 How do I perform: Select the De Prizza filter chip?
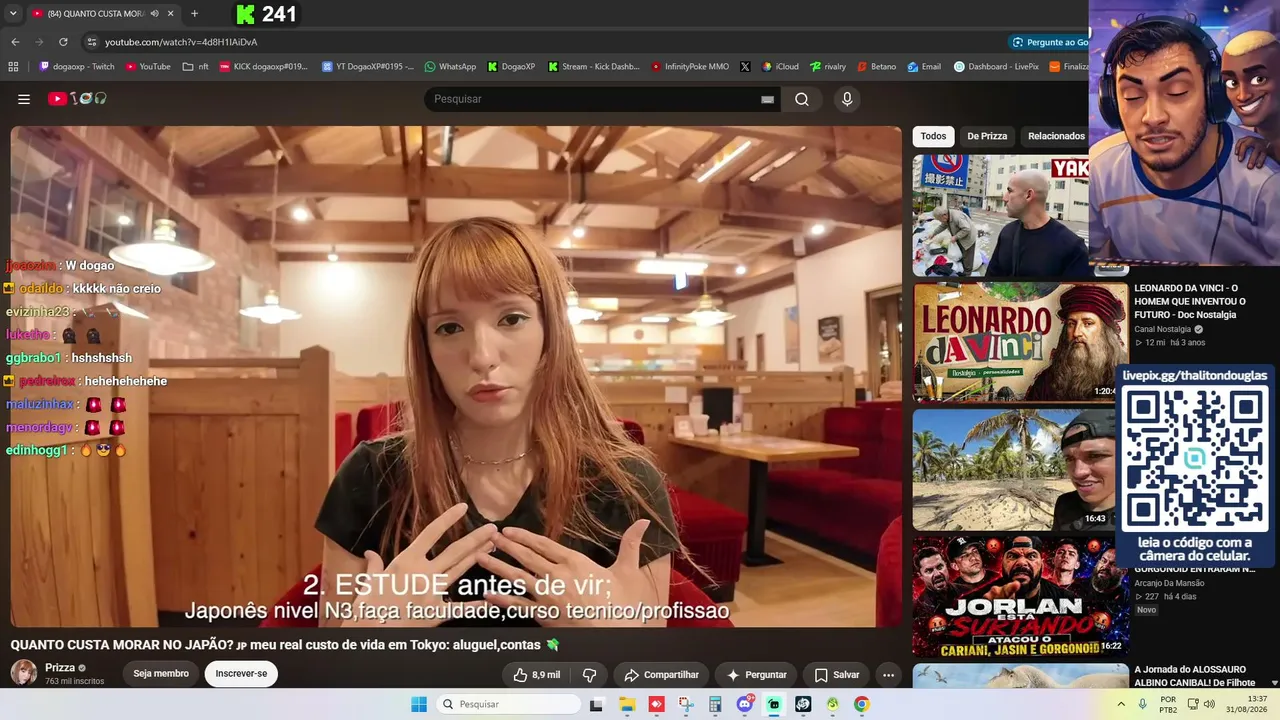[987, 136]
